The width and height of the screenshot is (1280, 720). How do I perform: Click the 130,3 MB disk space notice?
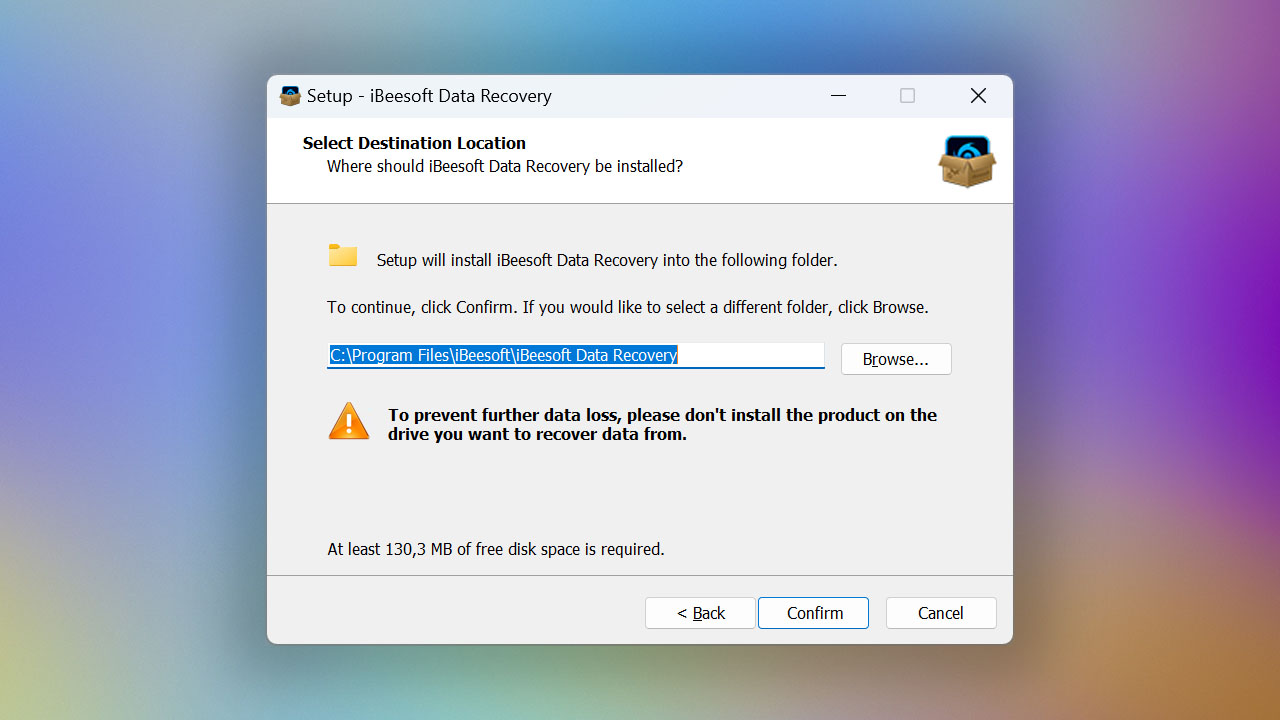coord(496,549)
